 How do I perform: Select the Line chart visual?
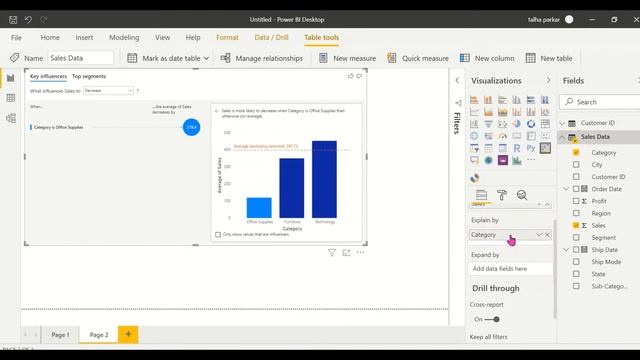pyautogui.click(x=474, y=111)
